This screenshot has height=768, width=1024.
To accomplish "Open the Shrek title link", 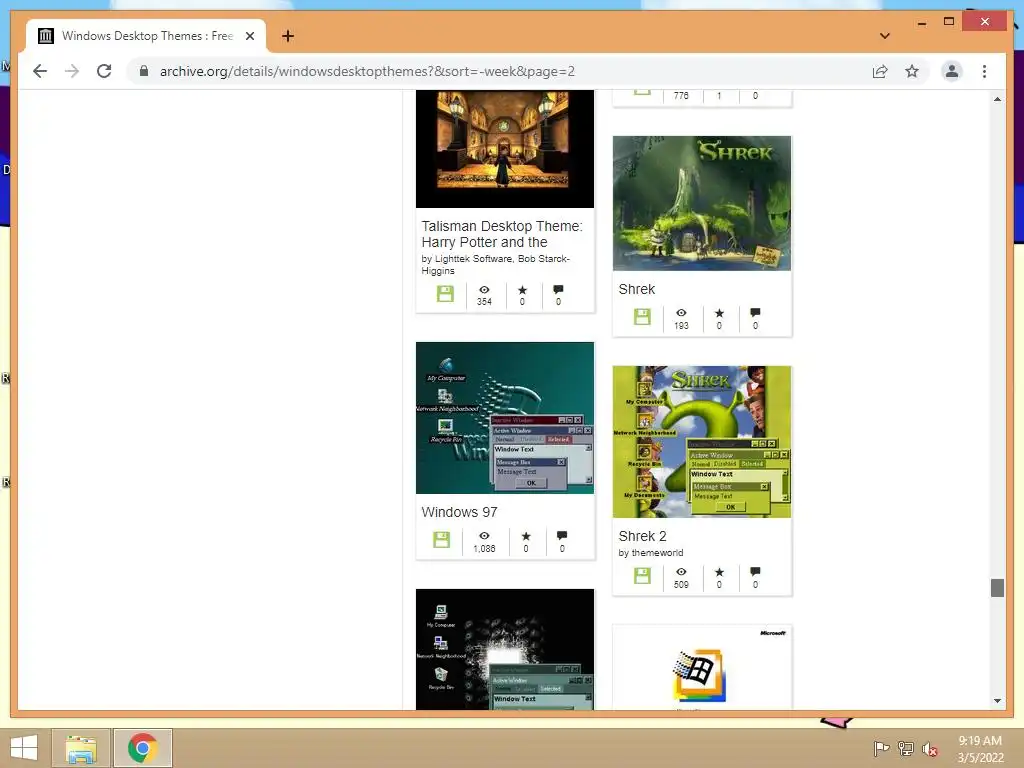I will (x=636, y=289).
